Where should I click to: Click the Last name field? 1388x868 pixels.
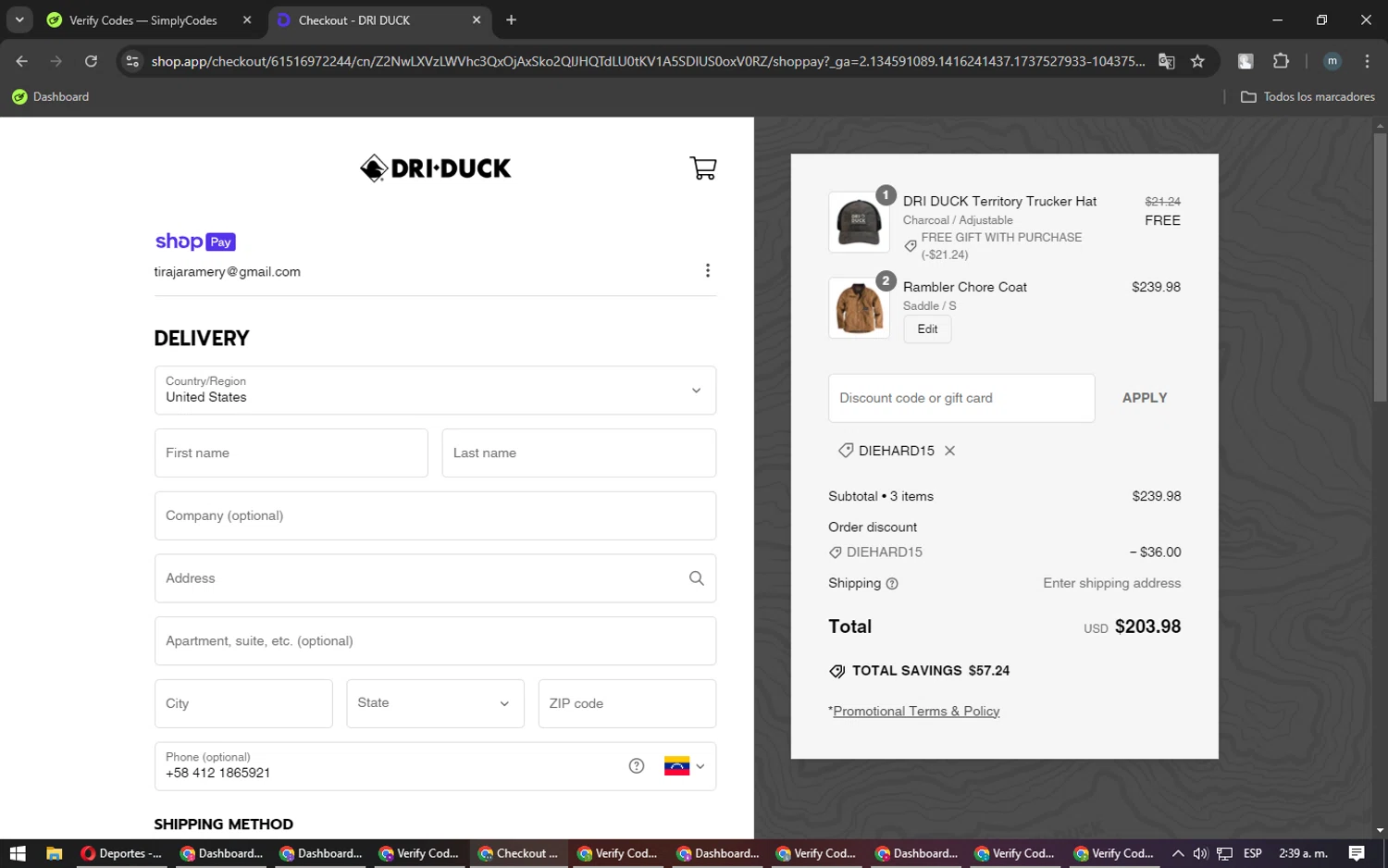click(x=579, y=453)
